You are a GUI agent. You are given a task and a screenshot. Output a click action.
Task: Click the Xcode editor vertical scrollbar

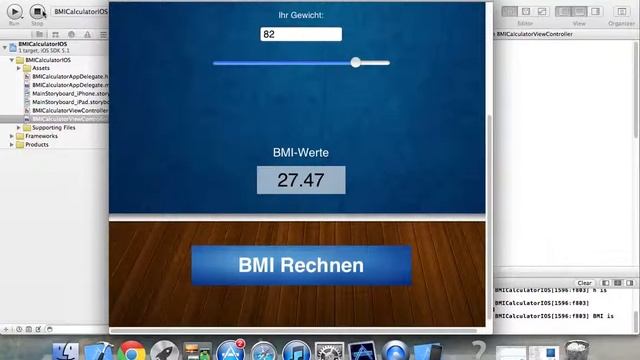coord(636,90)
